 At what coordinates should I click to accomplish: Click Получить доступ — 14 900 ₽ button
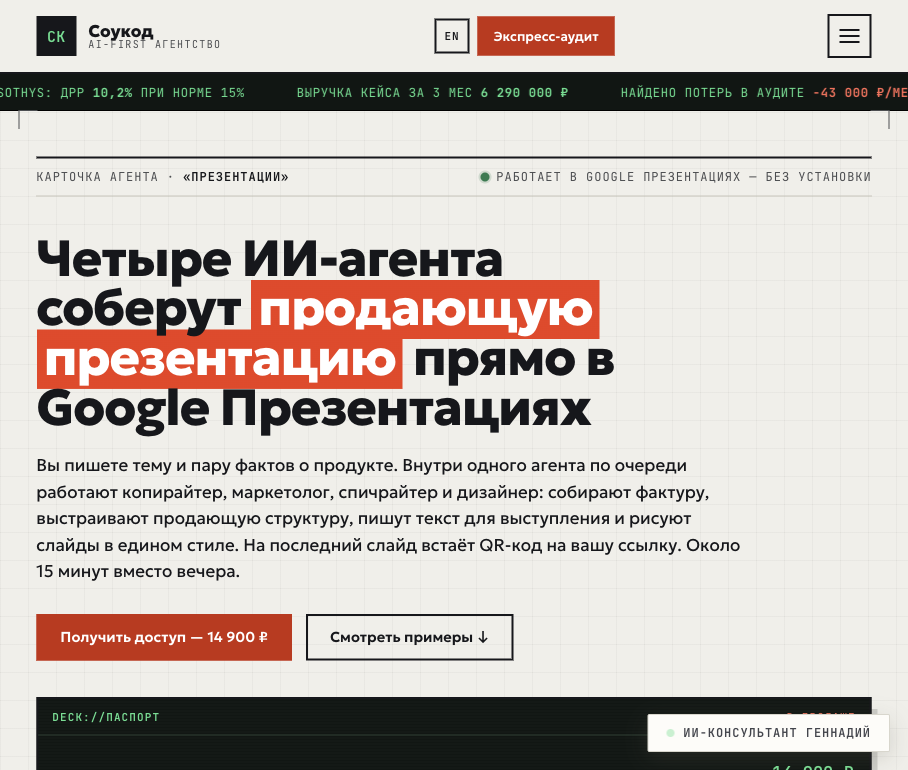[164, 637]
